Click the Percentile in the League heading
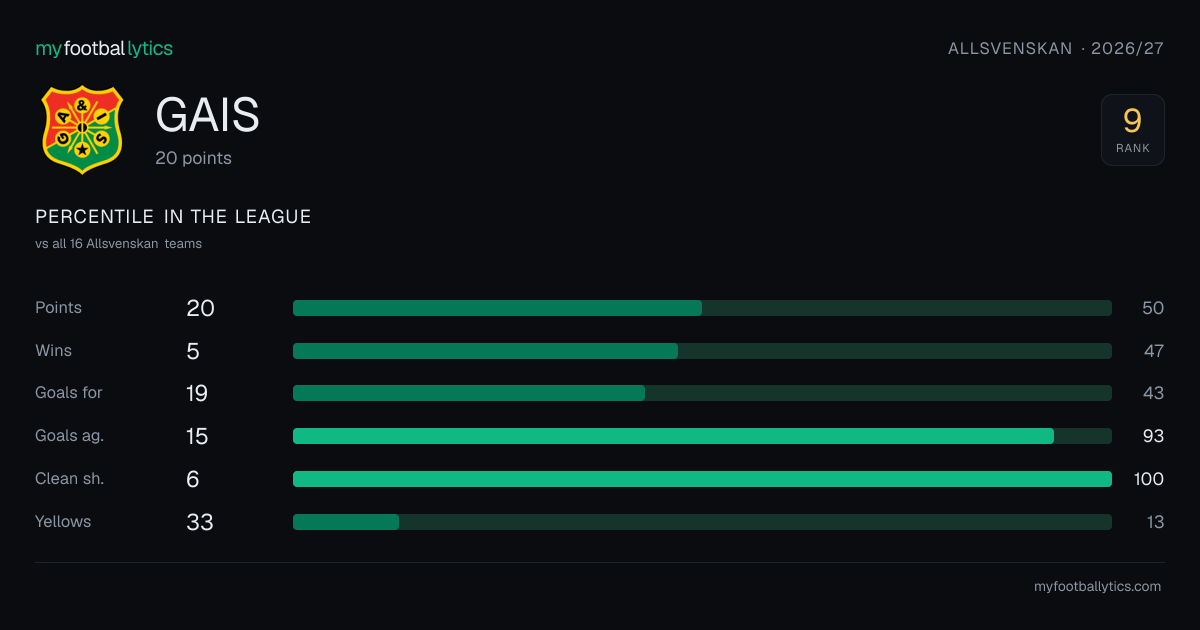Viewport: 1200px width, 630px height. pyautogui.click(x=173, y=217)
